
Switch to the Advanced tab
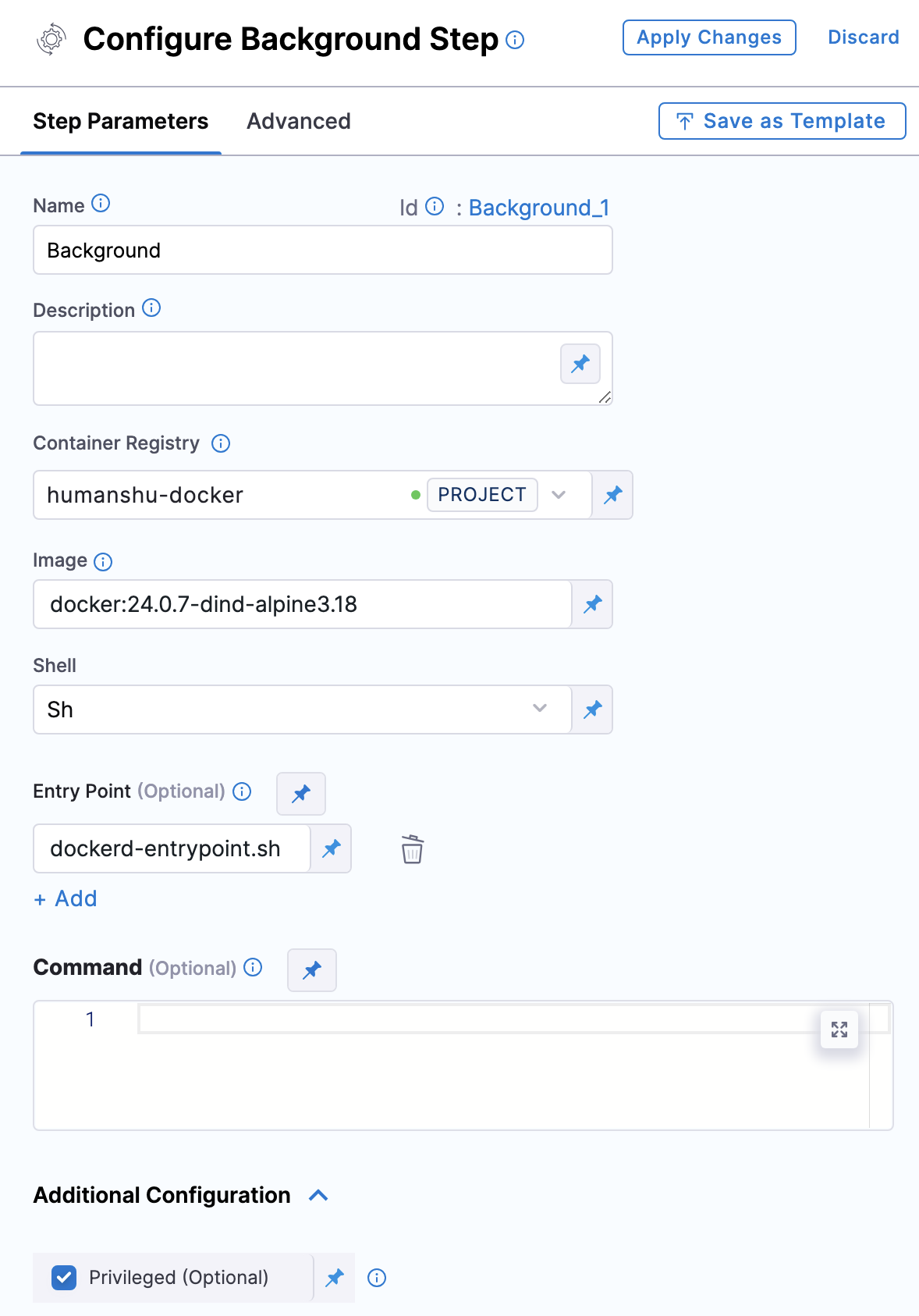[299, 122]
